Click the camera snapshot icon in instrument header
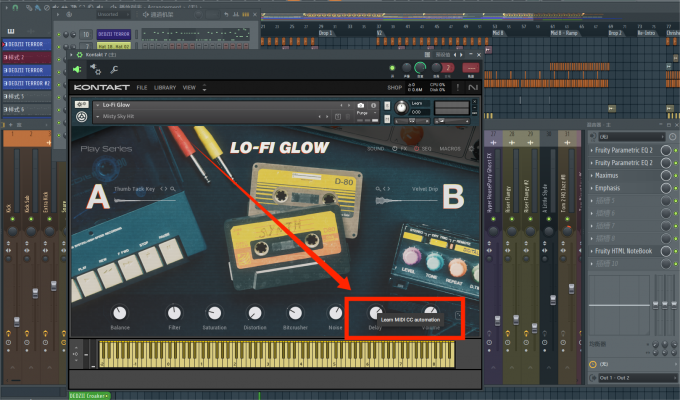The image size is (680, 400). 360,105
